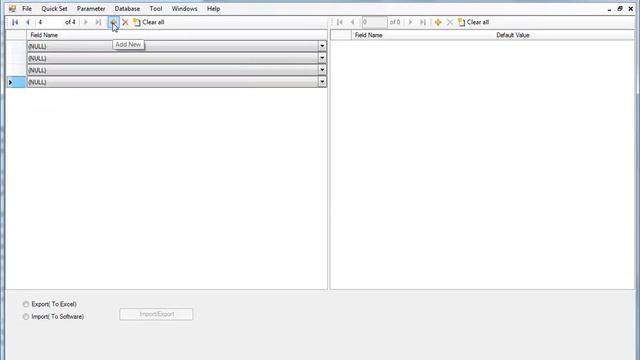Expand the fourth (NULL) field name dropdown
This screenshot has width=640, height=360.
click(x=322, y=82)
